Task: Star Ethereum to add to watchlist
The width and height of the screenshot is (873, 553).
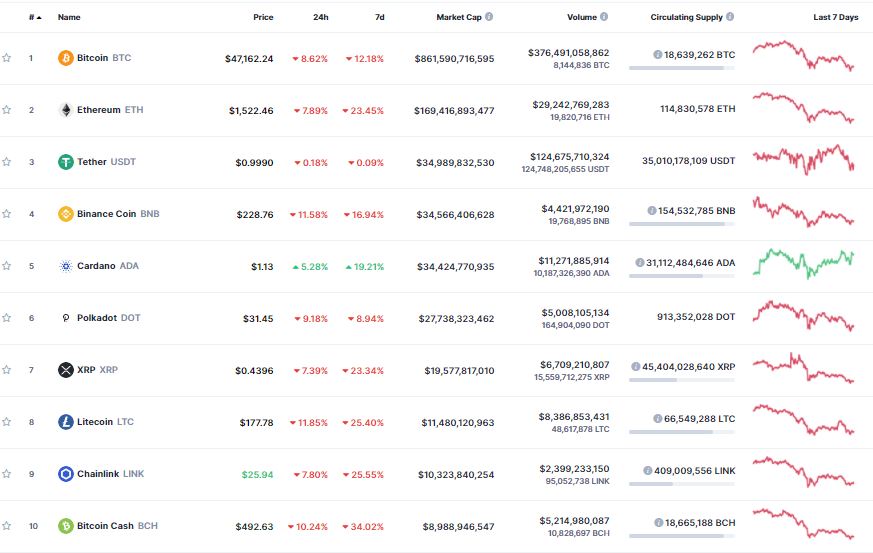Action: point(7,110)
